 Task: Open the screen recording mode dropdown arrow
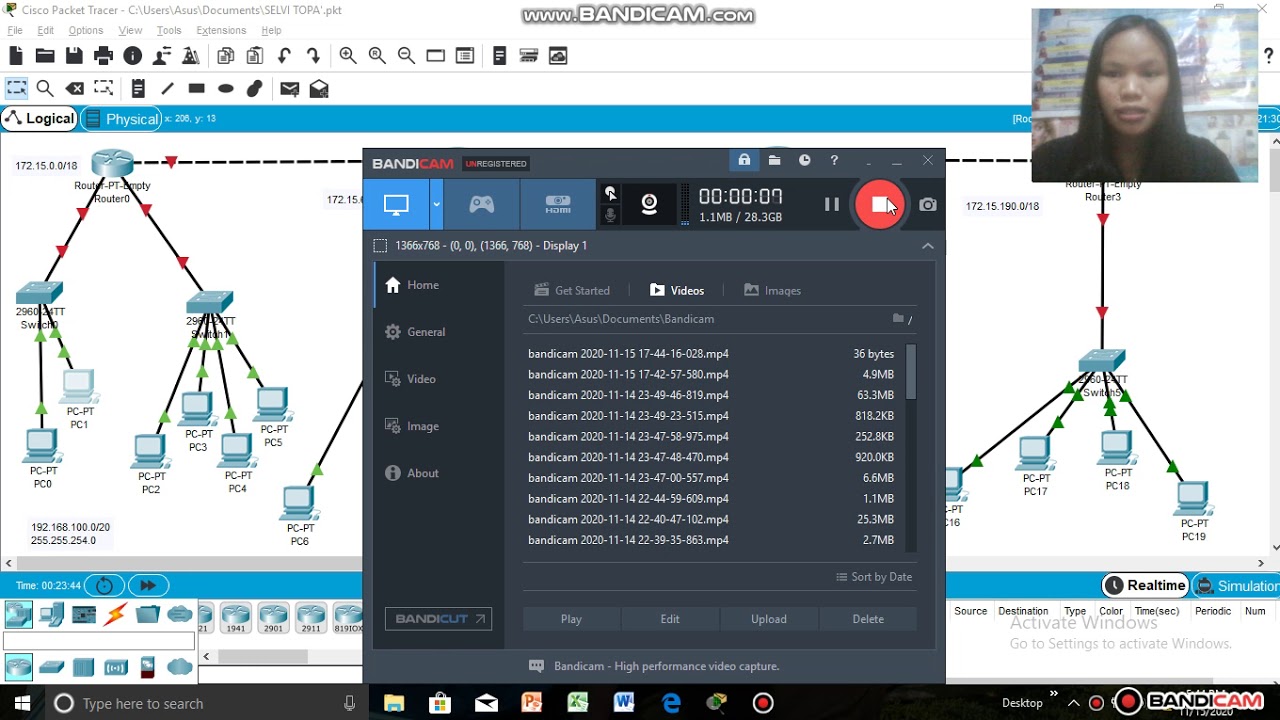[x=436, y=205]
